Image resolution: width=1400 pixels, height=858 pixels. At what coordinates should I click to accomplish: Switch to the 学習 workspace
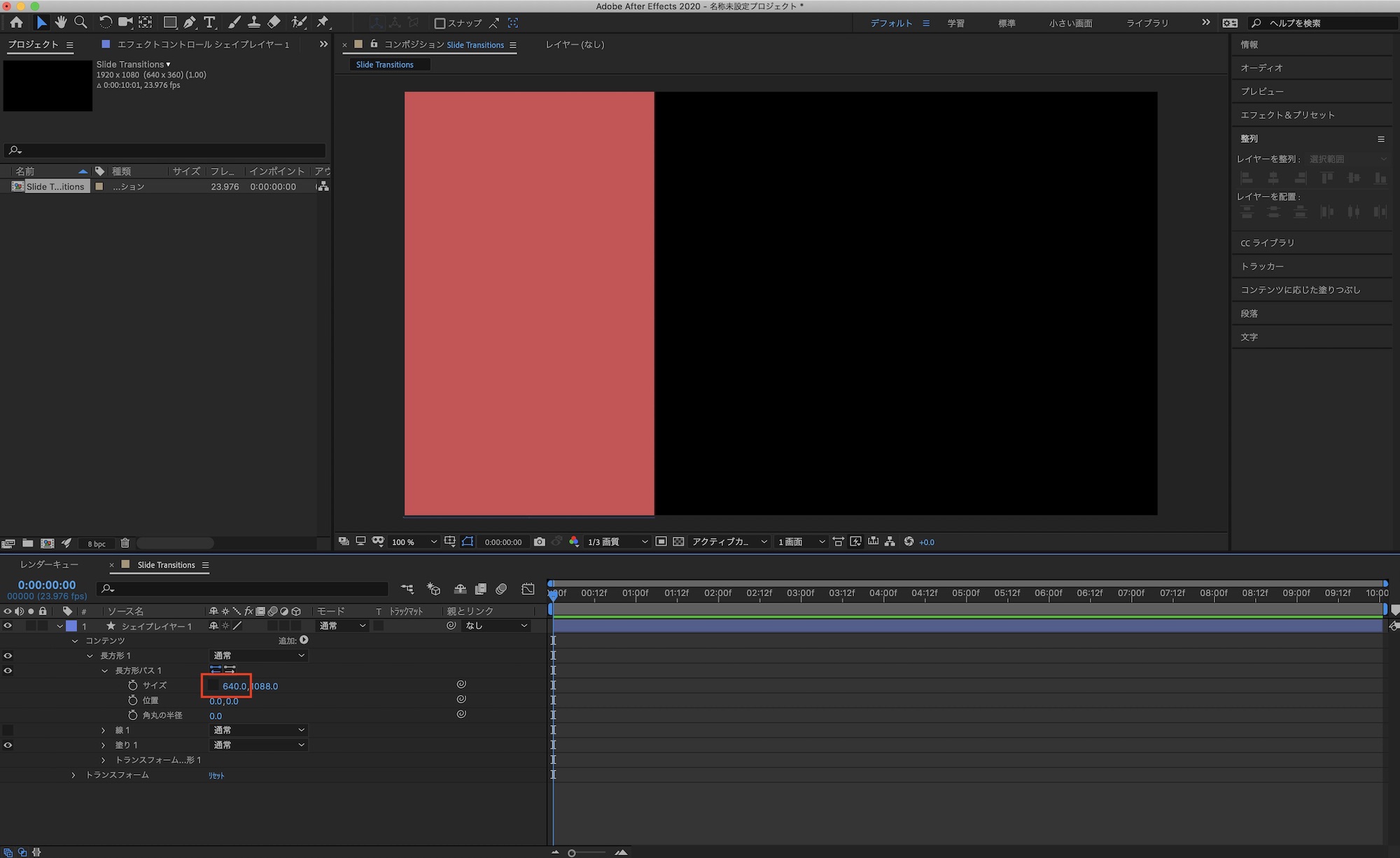pyautogui.click(x=955, y=23)
